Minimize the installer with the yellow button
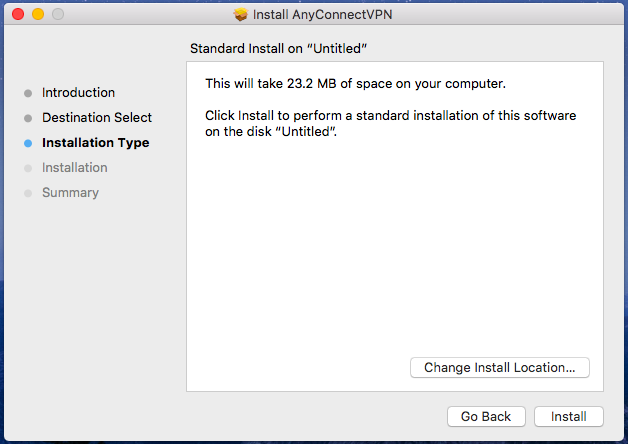This screenshot has width=628, height=444. tap(38, 15)
